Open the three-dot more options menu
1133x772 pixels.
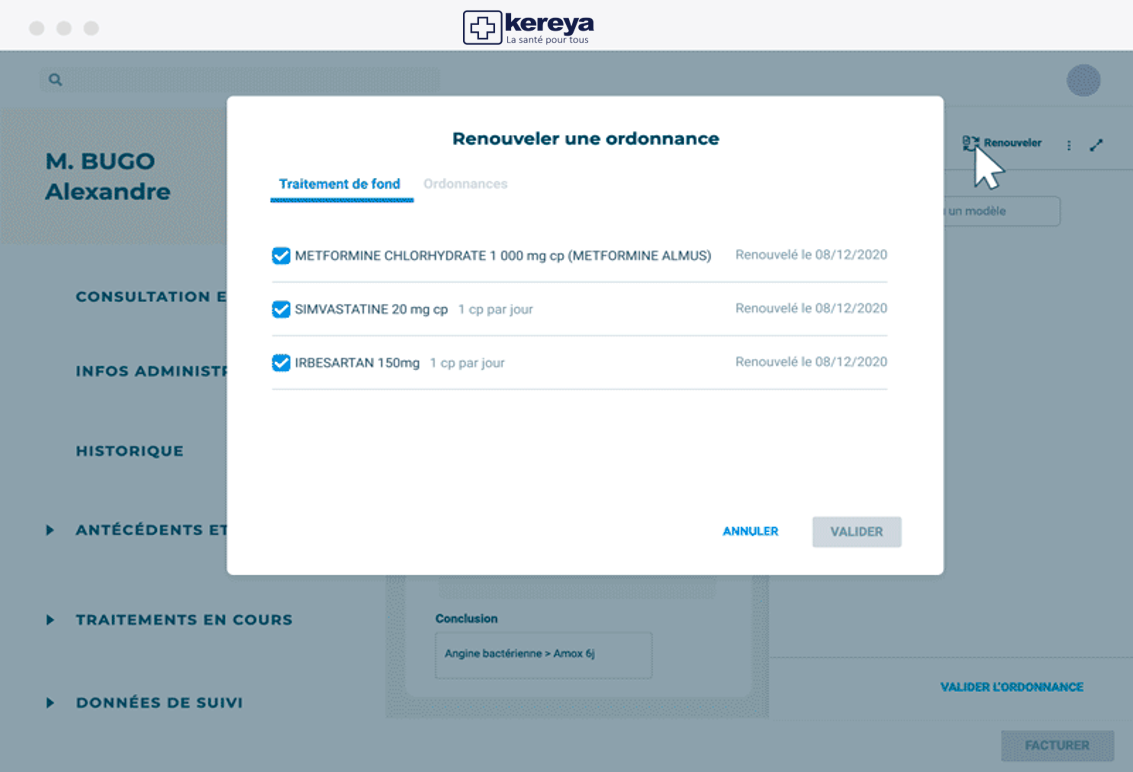[x=1069, y=145]
